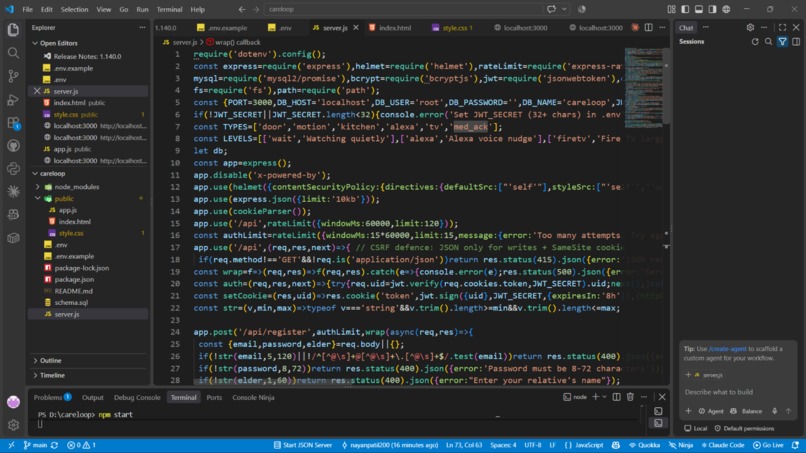This screenshot has height=453, width=806.
Task: Click the 'Describe what to build' chat input
Action: point(738,392)
